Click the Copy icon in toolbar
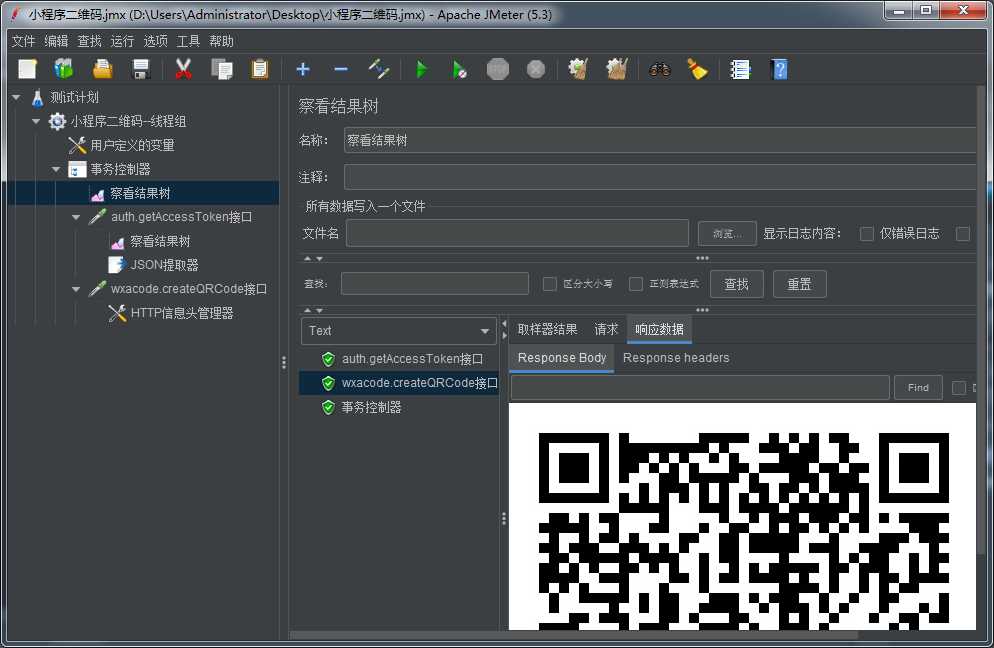The width and height of the screenshot is (994, 648). (x=222, y=68)
